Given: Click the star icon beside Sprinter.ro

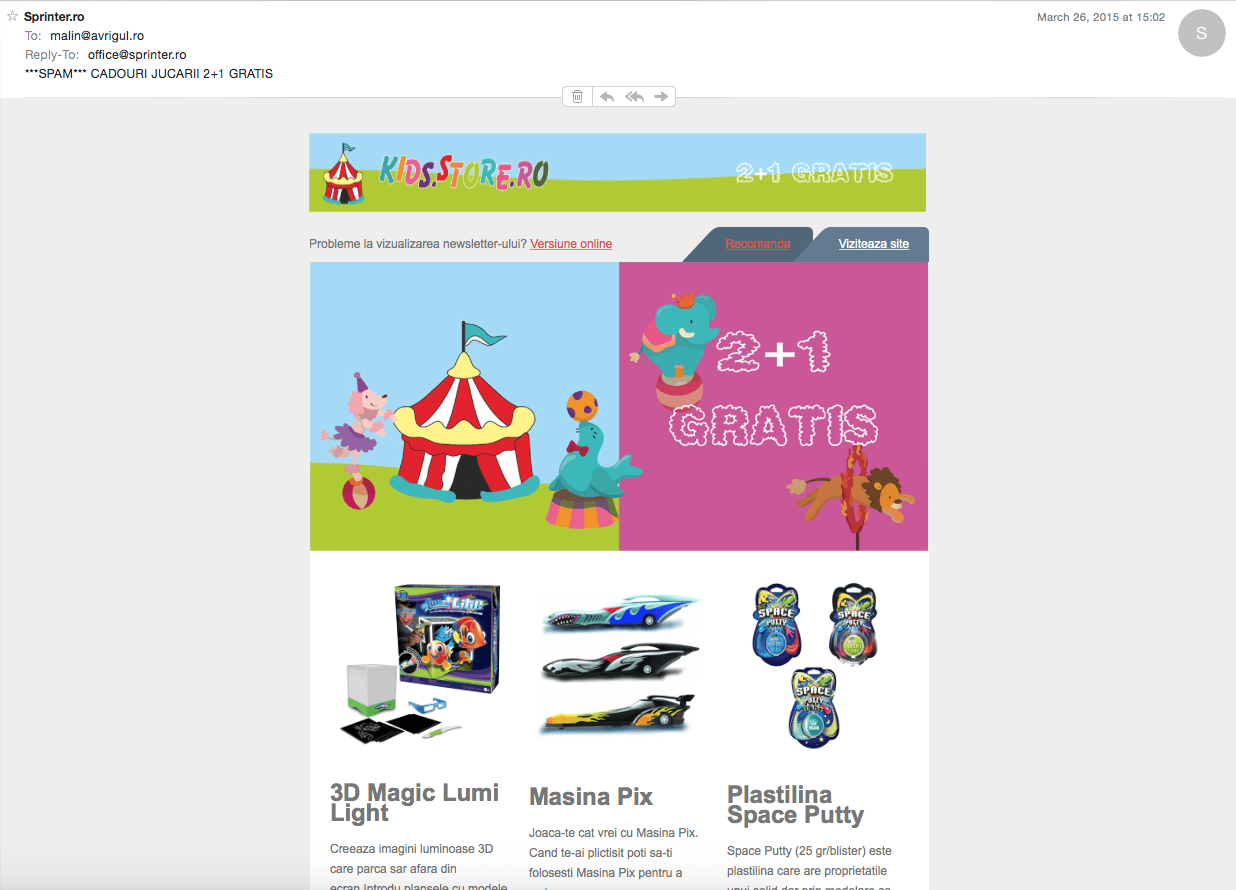Looking at the screenshot, I should pos(12,16).
